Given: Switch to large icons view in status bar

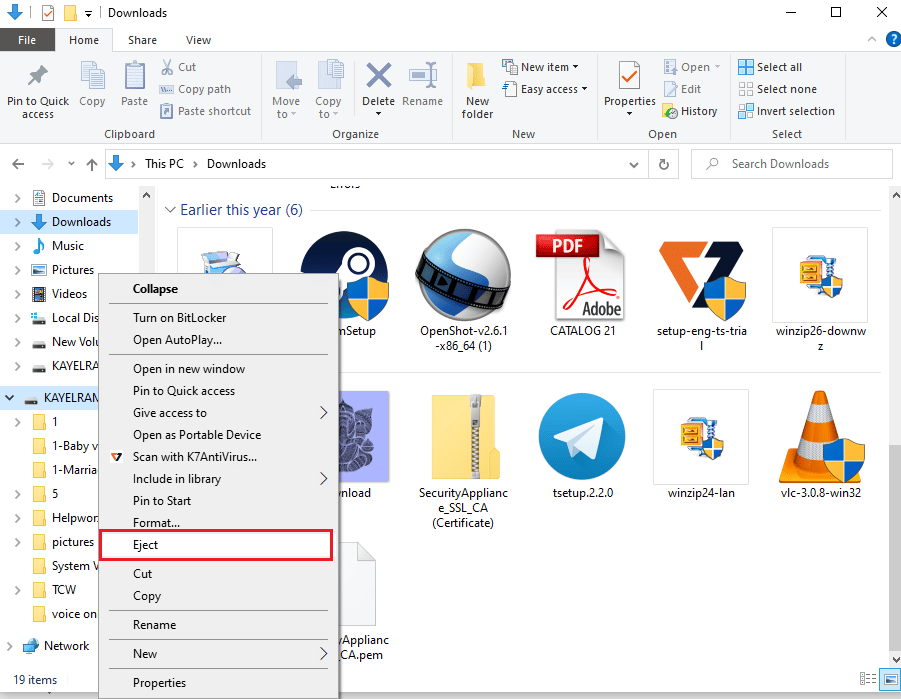Looking at the screenshot, I should click(891, 679).
